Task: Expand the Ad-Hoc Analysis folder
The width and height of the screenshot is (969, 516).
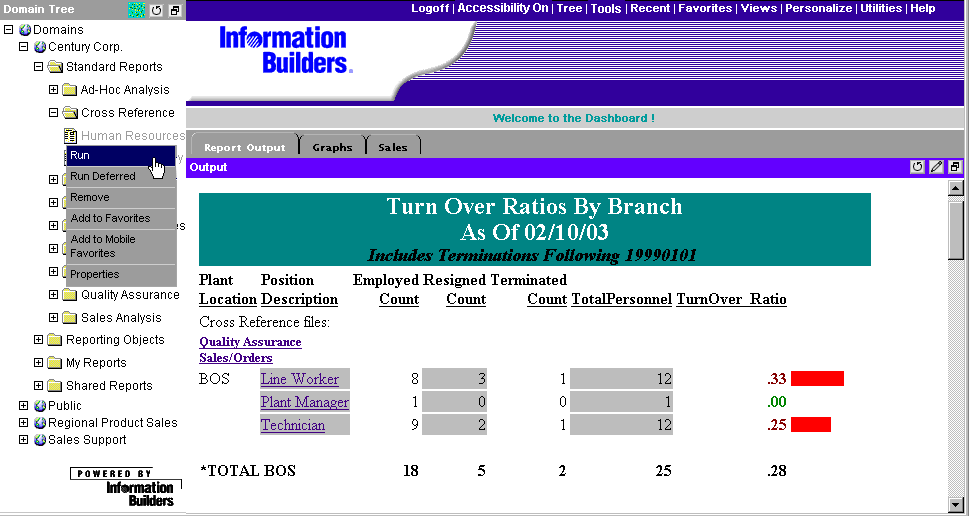Action: [x=54, y=90]
